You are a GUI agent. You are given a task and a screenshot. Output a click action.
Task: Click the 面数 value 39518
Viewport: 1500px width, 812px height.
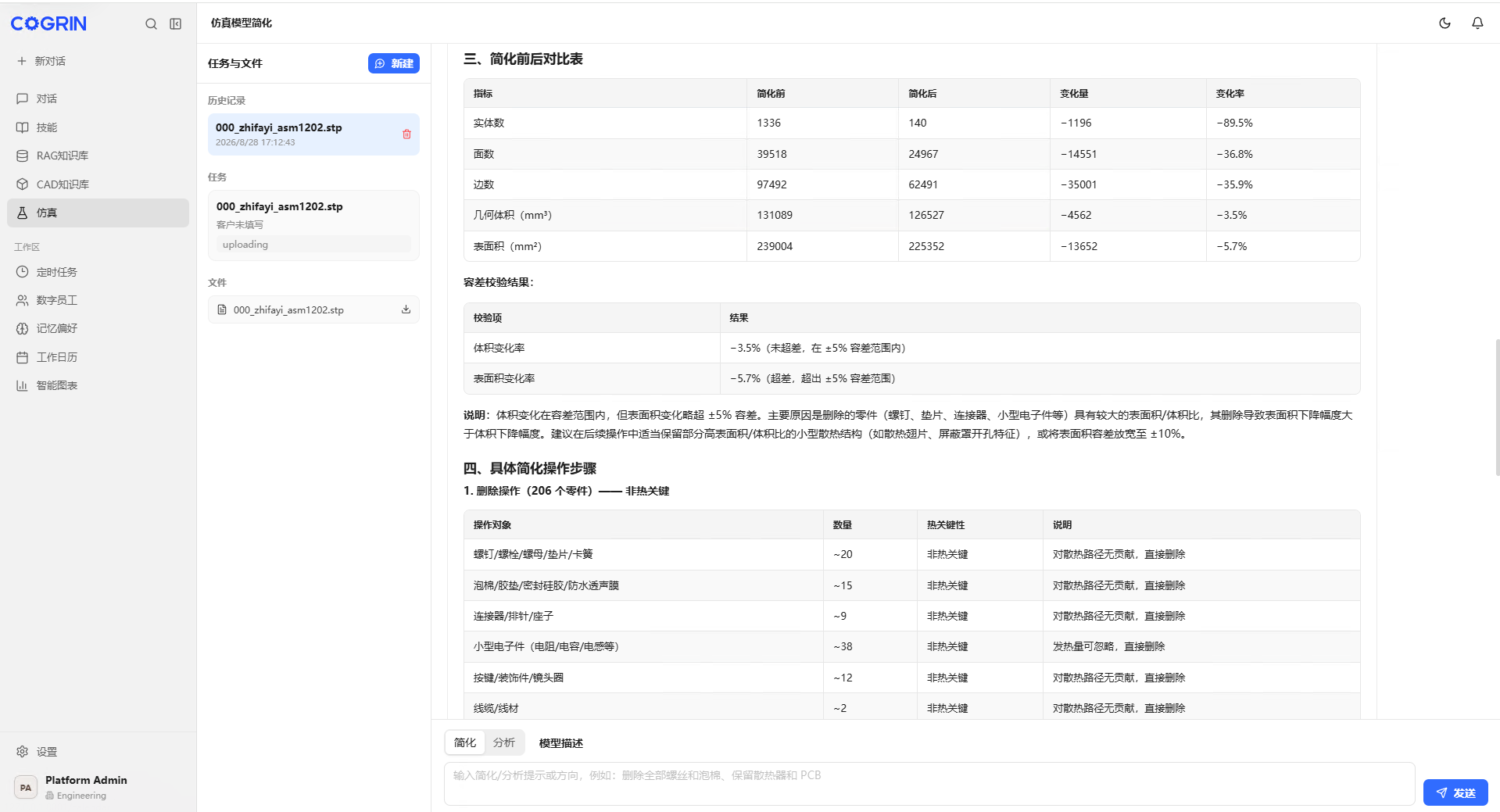pyautogui.click(x=771, y=154)
